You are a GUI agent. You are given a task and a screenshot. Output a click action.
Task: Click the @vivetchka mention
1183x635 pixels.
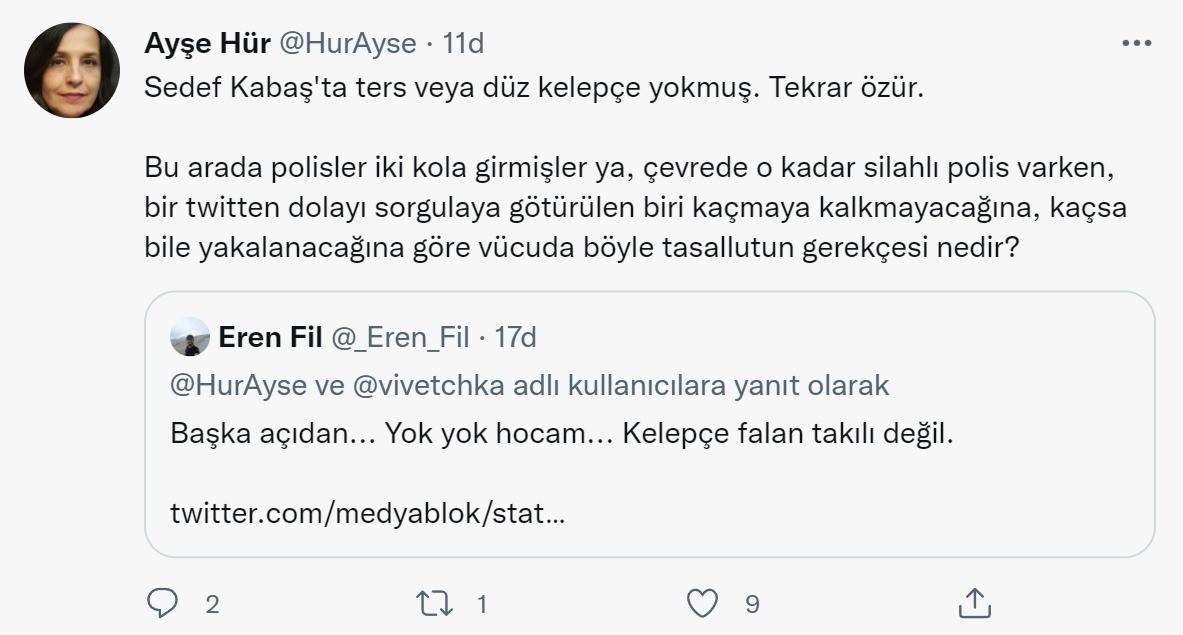coord(425,386)
